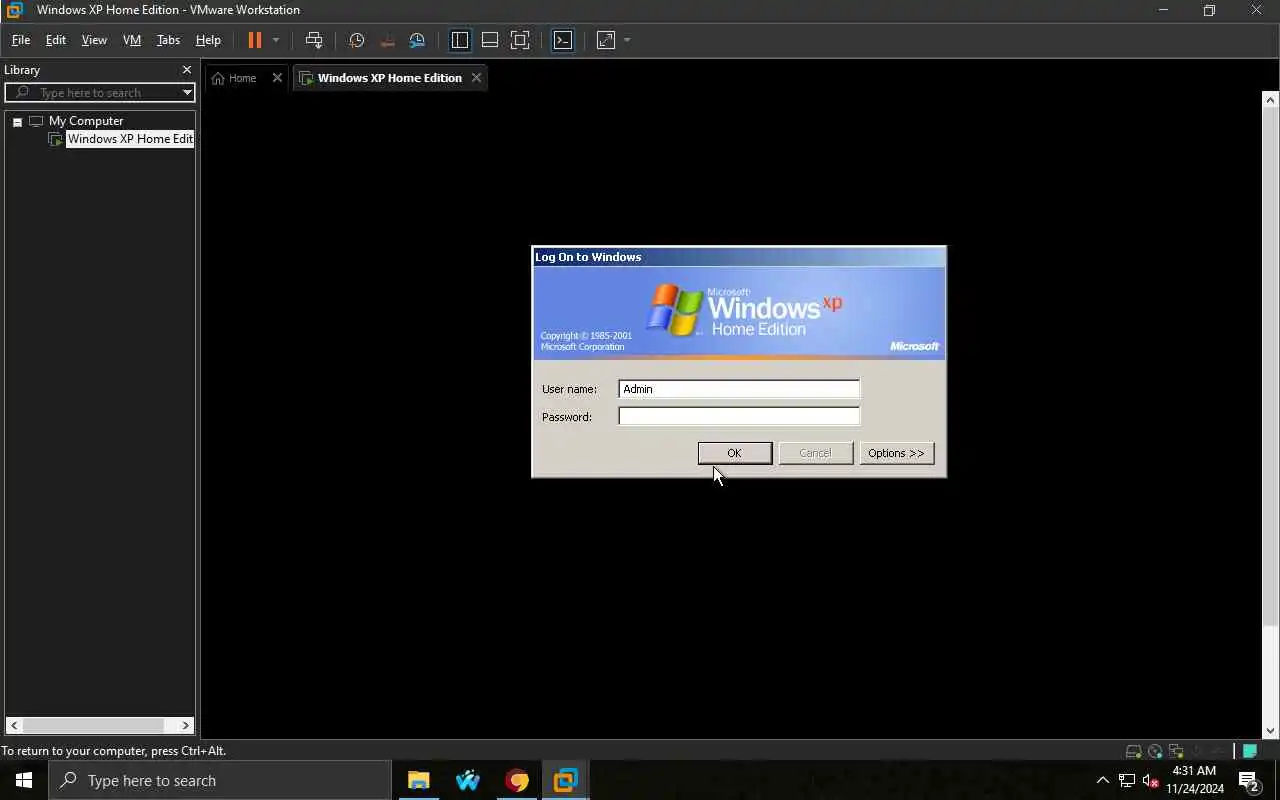Screen dimensions: 1280x800
Task: Enter full screen mode
Action: [x=520, y=40]
